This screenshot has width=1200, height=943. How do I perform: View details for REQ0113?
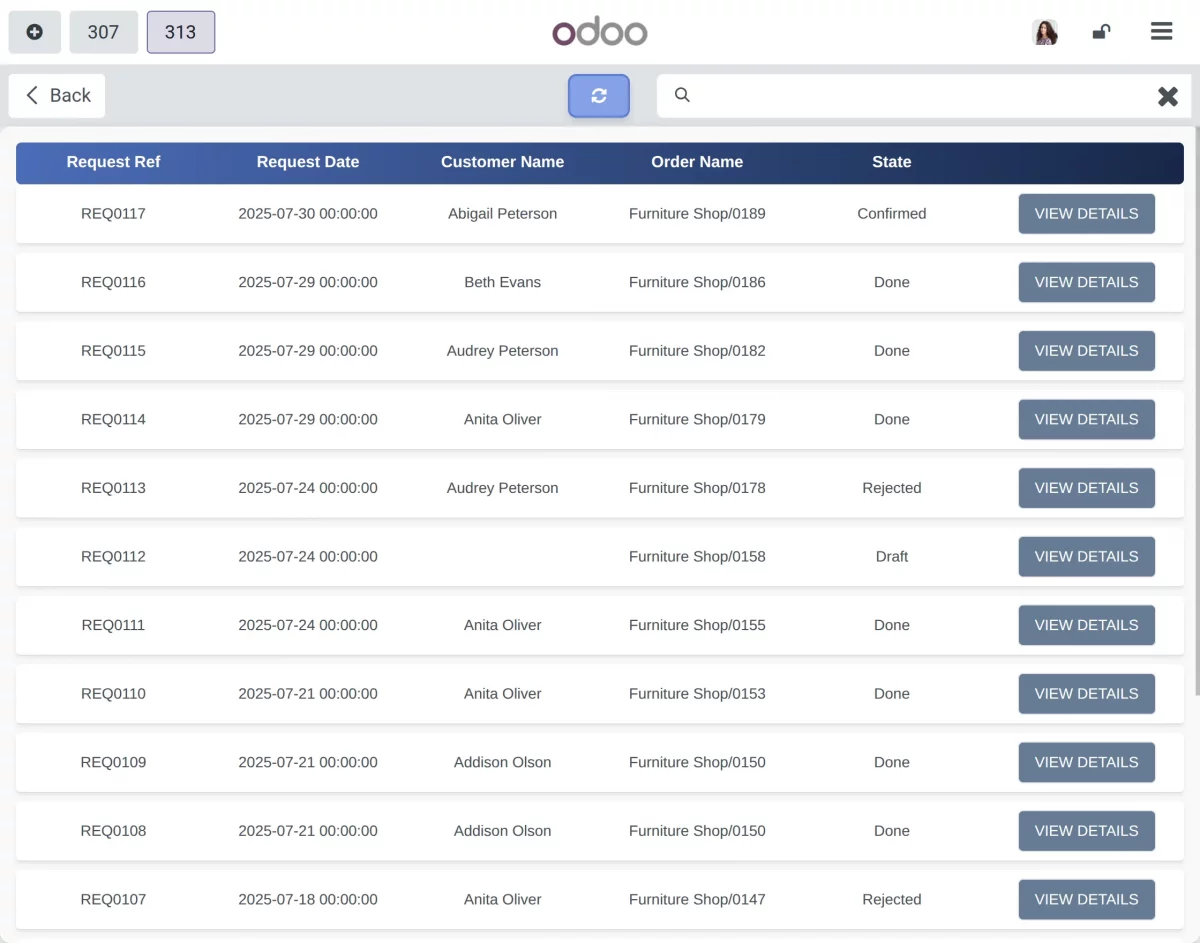1086,488
